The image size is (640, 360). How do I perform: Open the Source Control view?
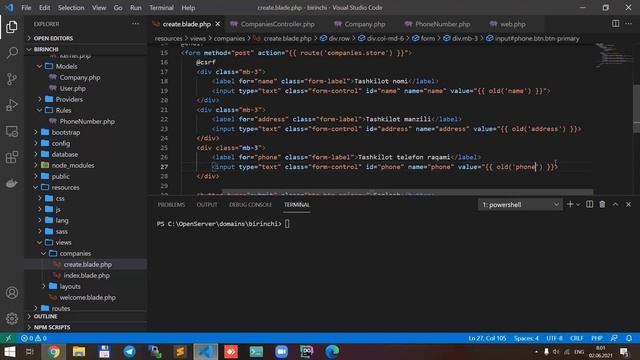(x=12, y=79)
